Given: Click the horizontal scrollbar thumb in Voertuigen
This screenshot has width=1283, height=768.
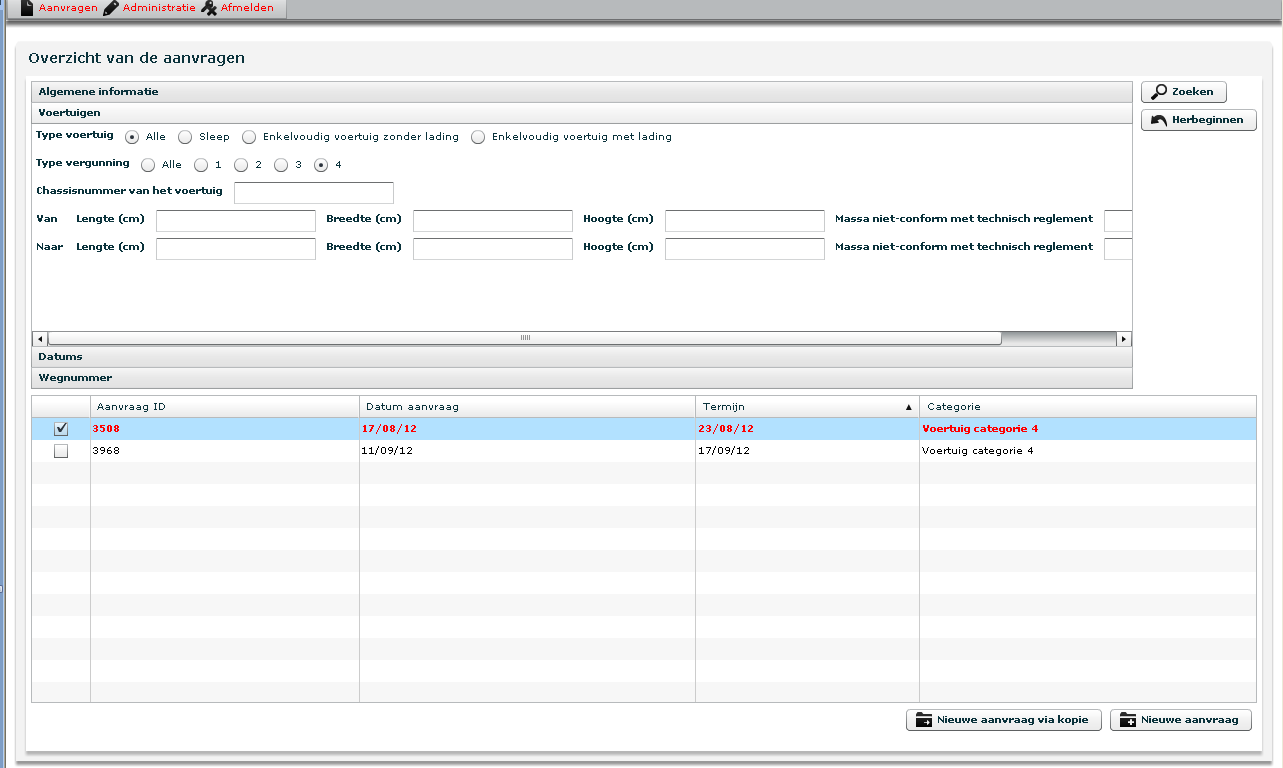Looking at the screenshot, I should 524,338.
